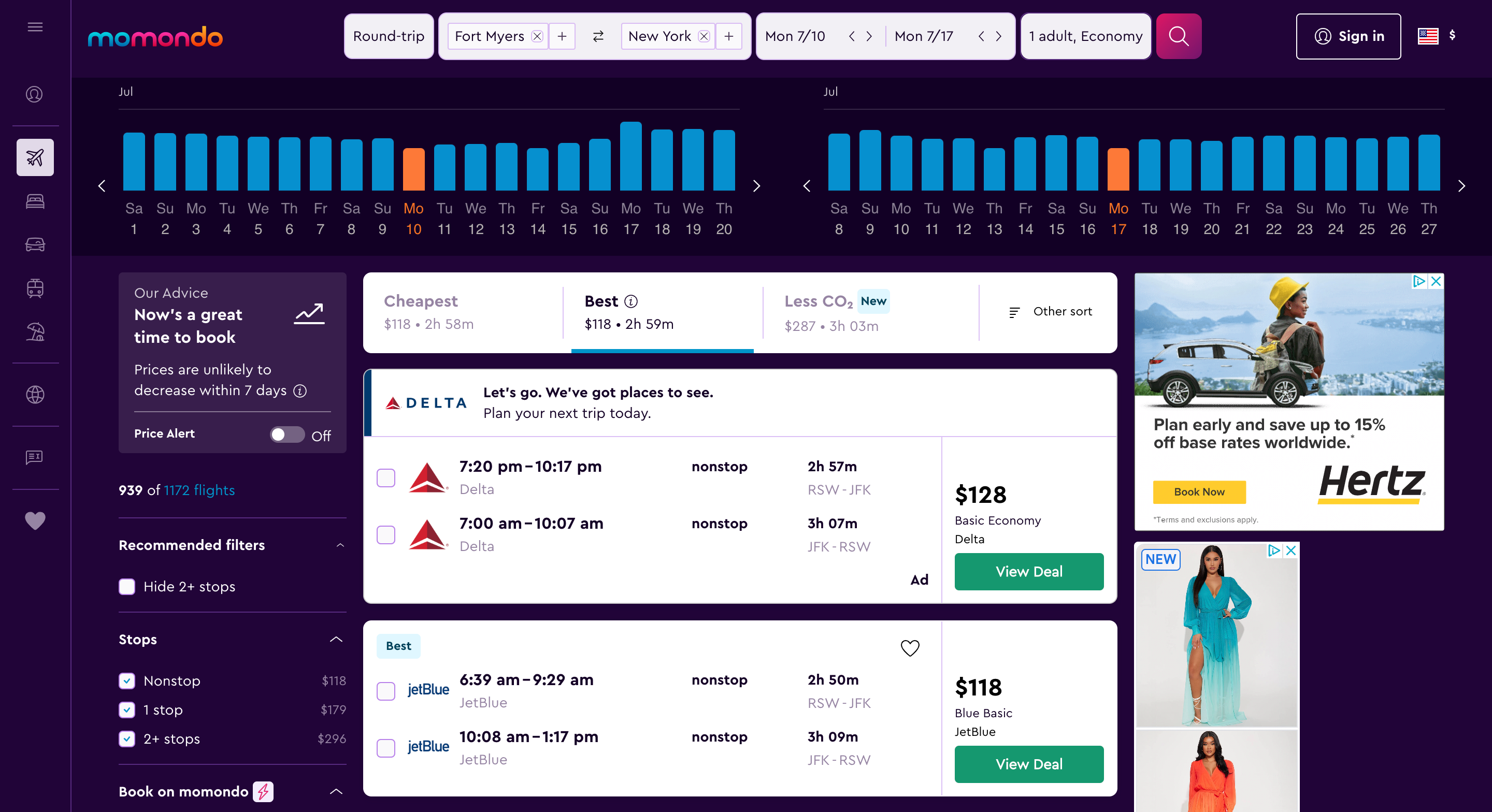Switch to the Cheapest sort tab
The height and width of the screenshot is (812, 1492).
coord(463,313)
